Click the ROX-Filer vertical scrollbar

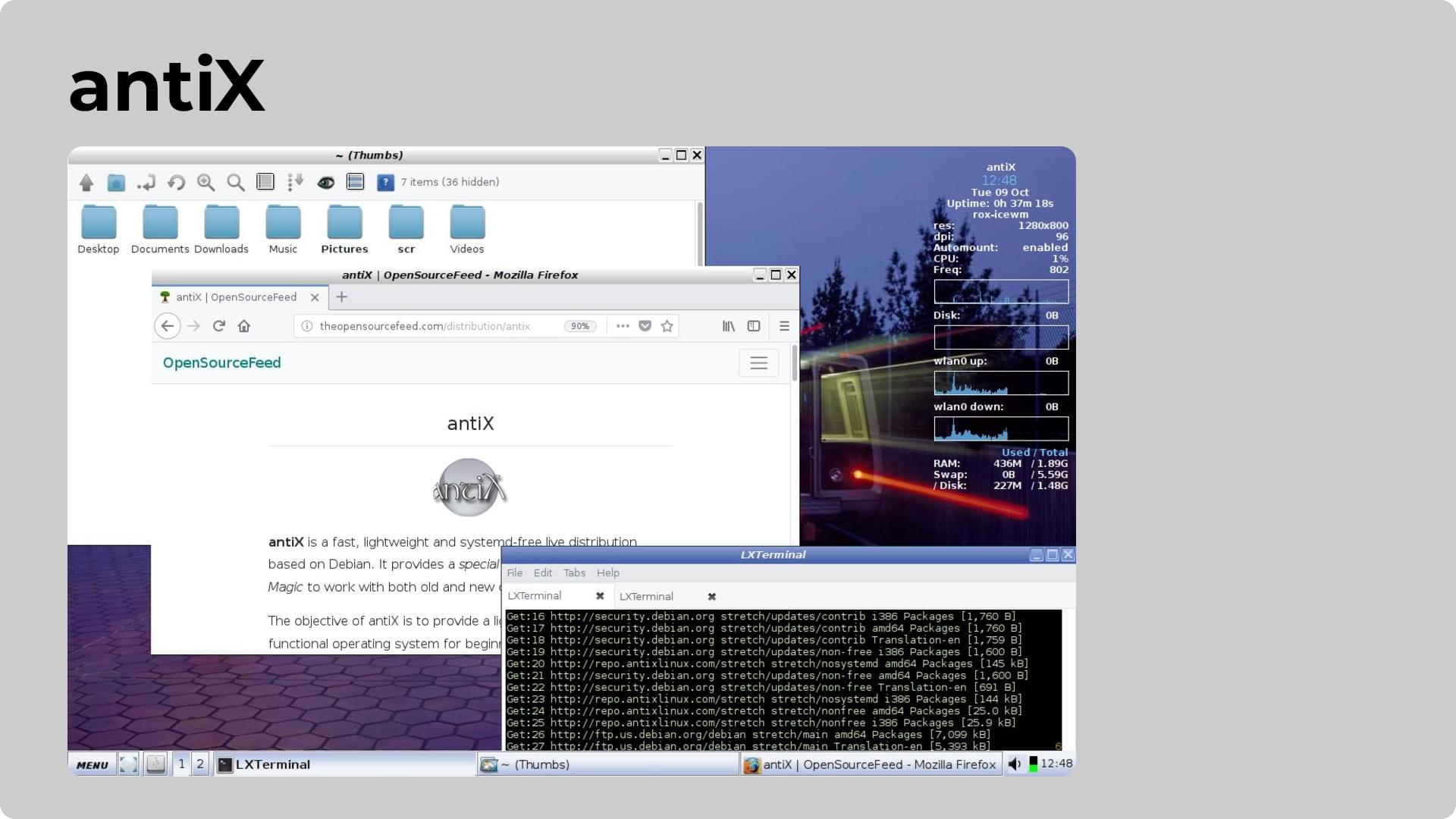(700, 234)
